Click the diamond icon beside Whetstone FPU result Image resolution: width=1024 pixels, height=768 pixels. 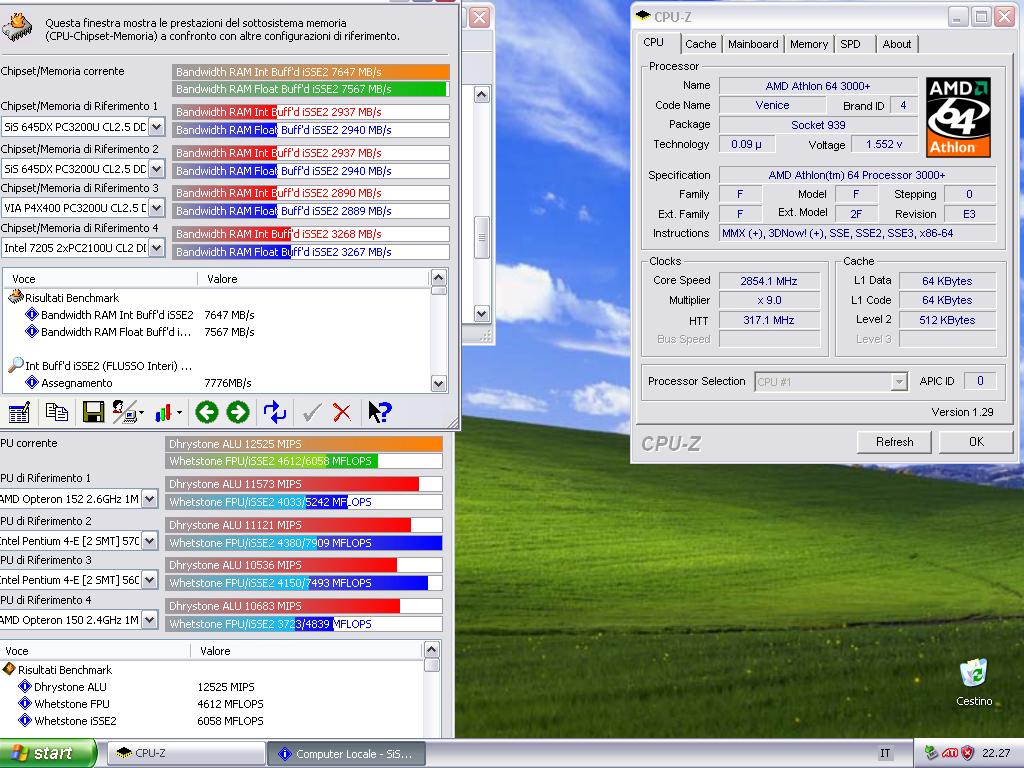[x=25, y=703]
